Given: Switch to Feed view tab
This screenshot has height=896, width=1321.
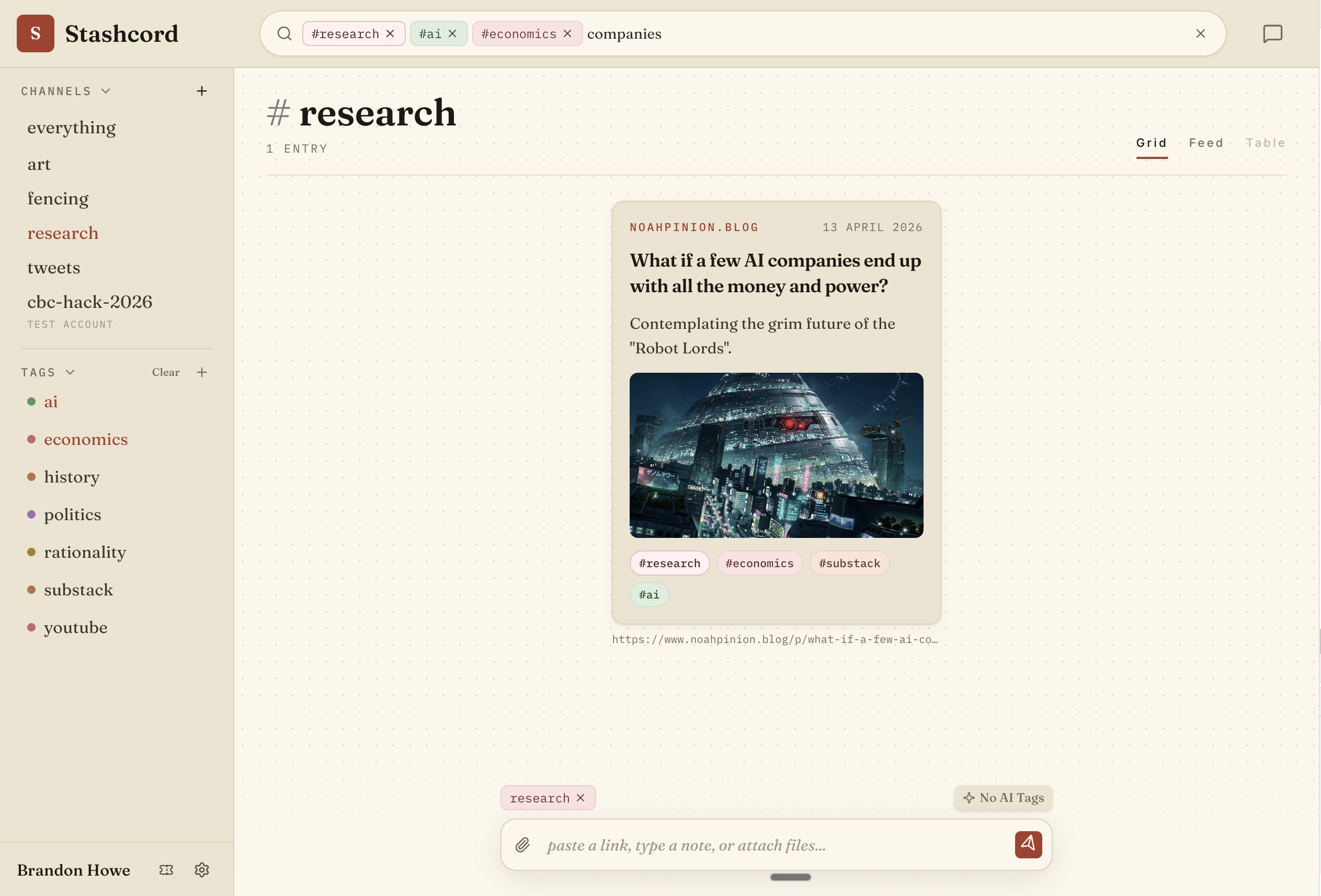Looking at the screenshot, I should click(x=1205, y=143).
